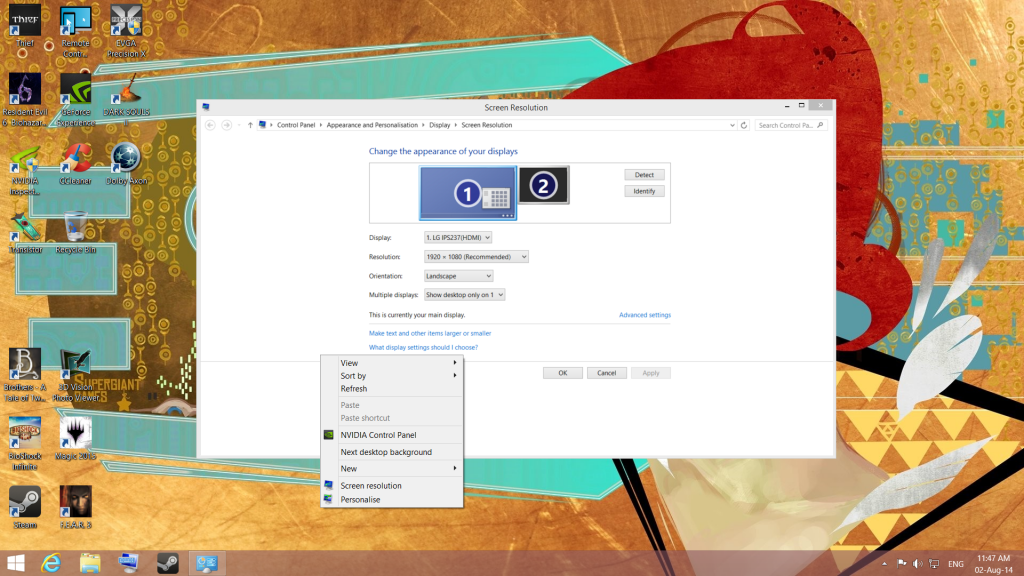Click the Screen Resolution taskbar button
1024x576 pixels.
(x=207, y=563)
